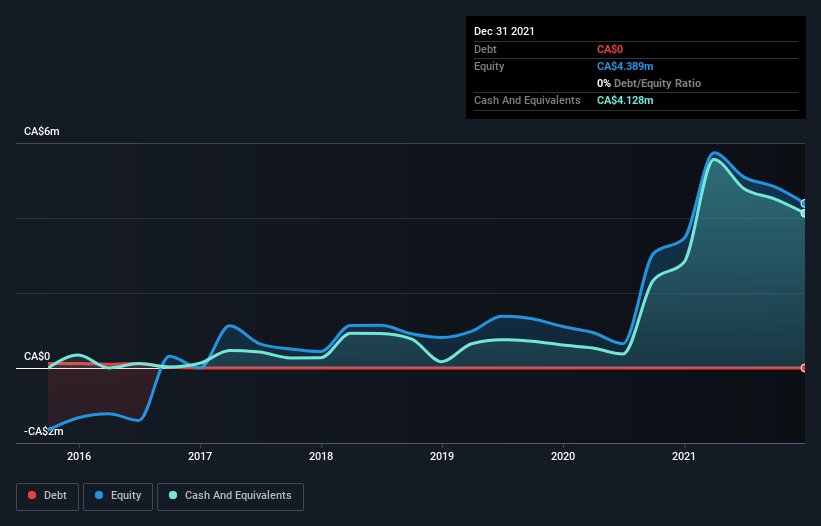
Task: Click the -CA$2m y-axis label
Action: pyautogui.click(x=43, y=431)
